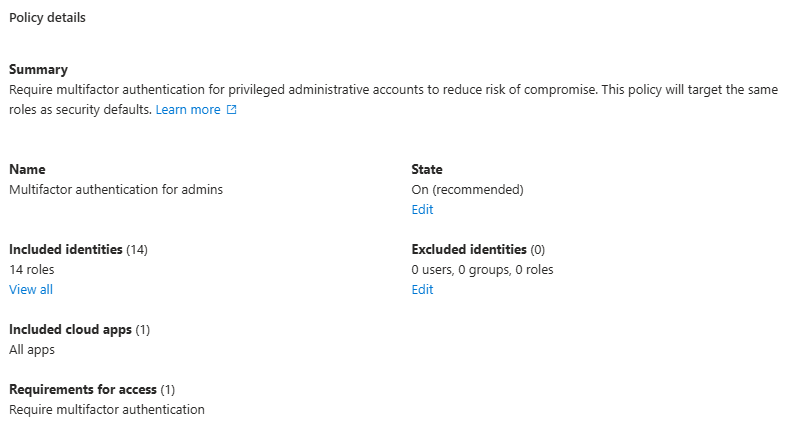Click the 'Require multifactor authentication' requirement text
This screenshot has height=433, width=791.
pos(107,410)
